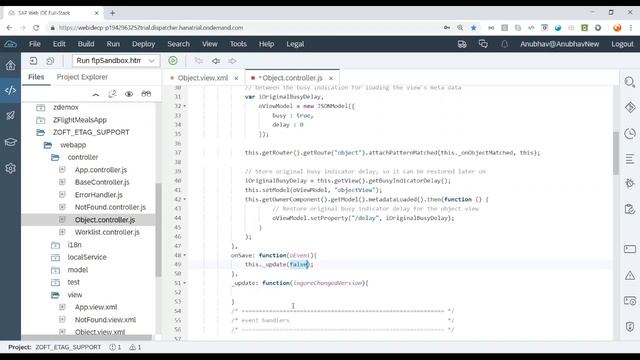Image resolution: width=640 pixels, height=360 pixels.
Task: Click the binoculars search files icon
Action: click(146, 94)
